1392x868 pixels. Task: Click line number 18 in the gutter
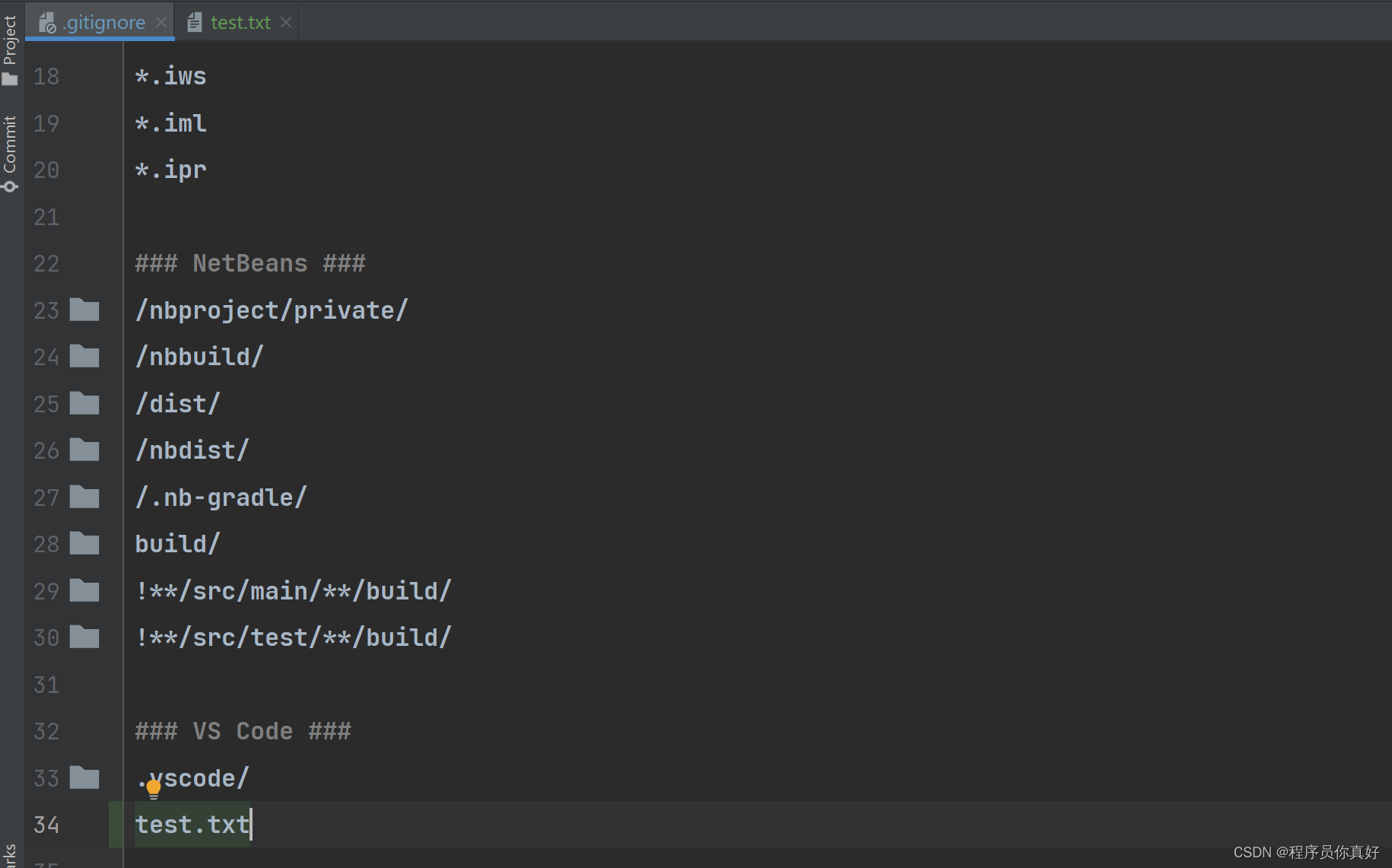click(x=46, y=76)
